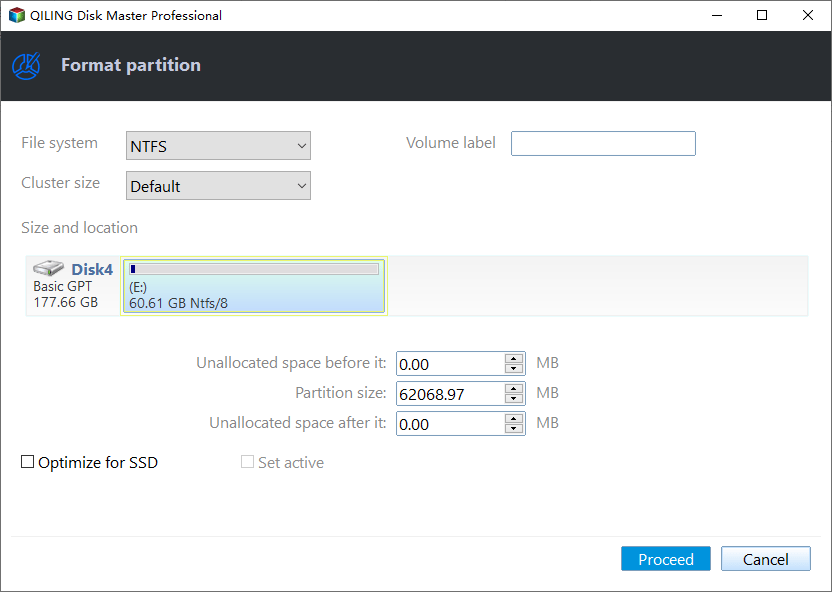This screenshot has height=592, width=832.
Task: Click the Proceed button
Action: 665,559
